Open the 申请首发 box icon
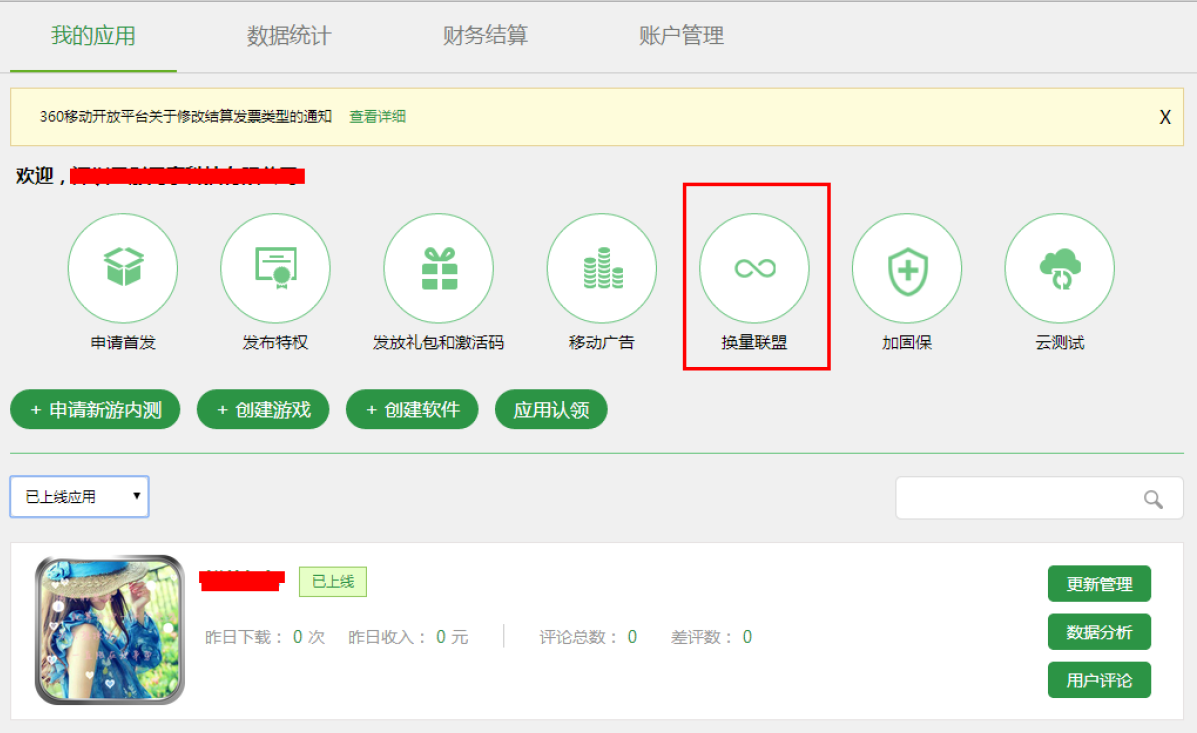The image size is (1197, 733). (122, 268)
